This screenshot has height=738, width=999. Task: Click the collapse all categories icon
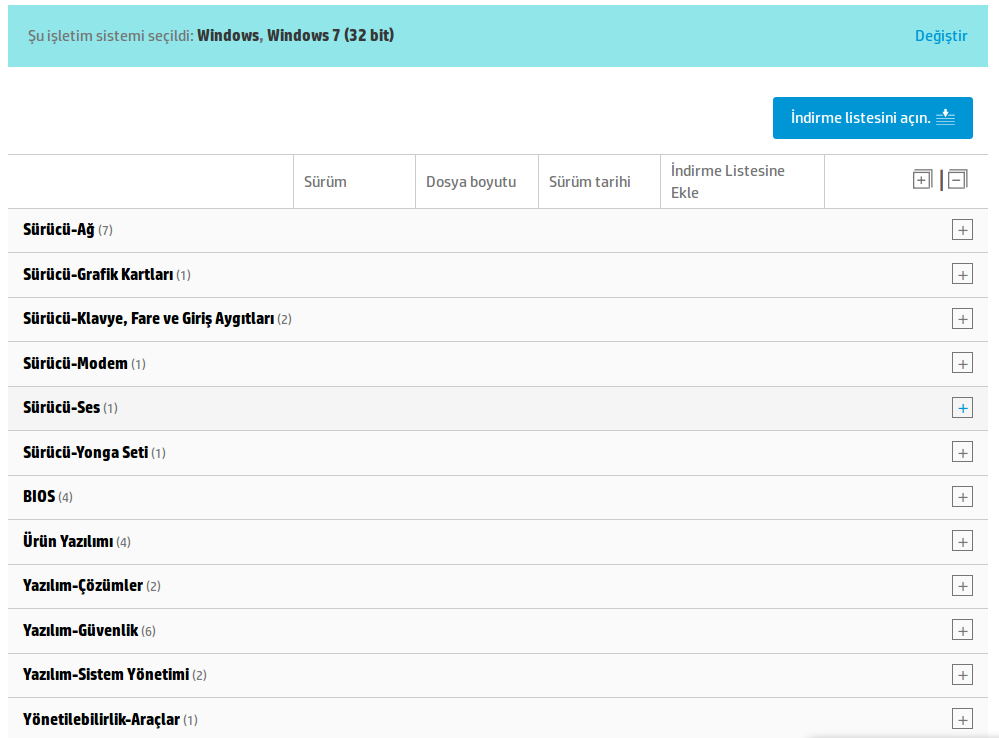(x=958, y=180)
